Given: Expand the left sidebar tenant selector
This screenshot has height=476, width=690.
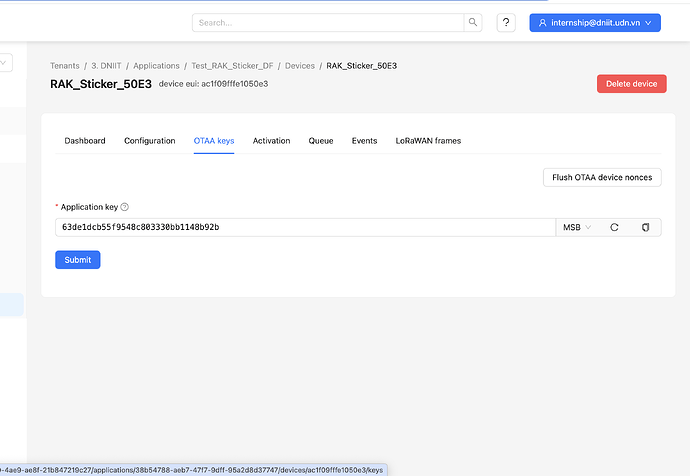Looking at the screenshot, I should pos(5,63).
